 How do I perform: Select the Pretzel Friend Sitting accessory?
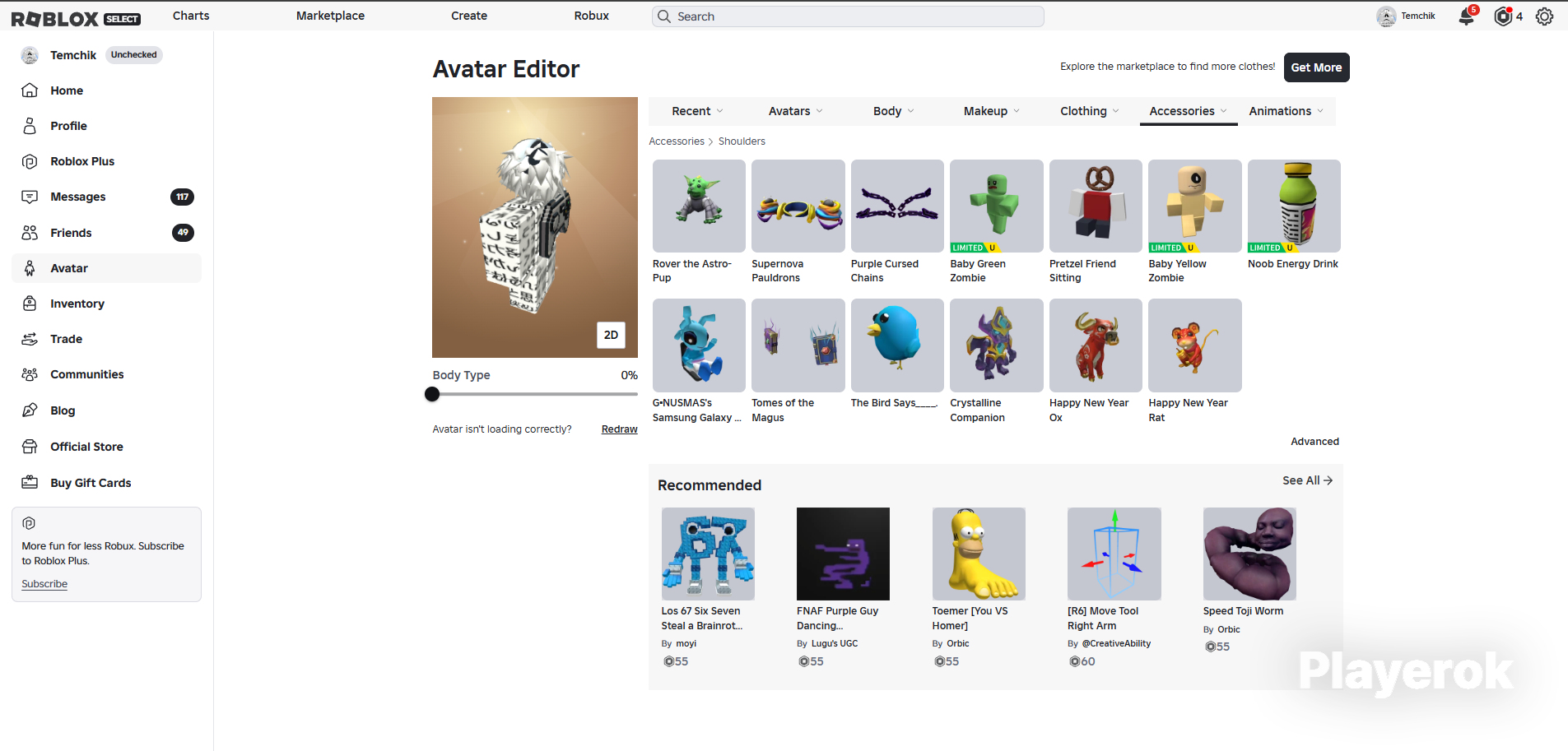point(1096,206)
